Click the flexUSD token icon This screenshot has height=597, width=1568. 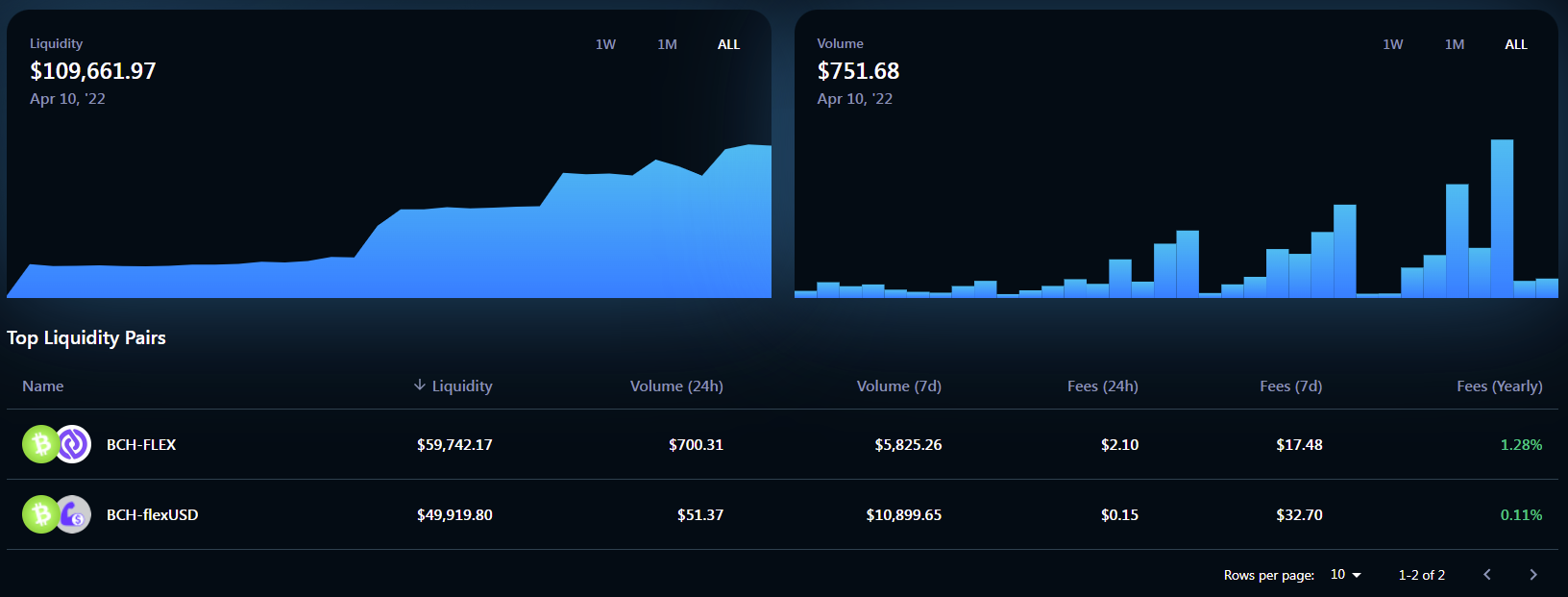[73, 514]
